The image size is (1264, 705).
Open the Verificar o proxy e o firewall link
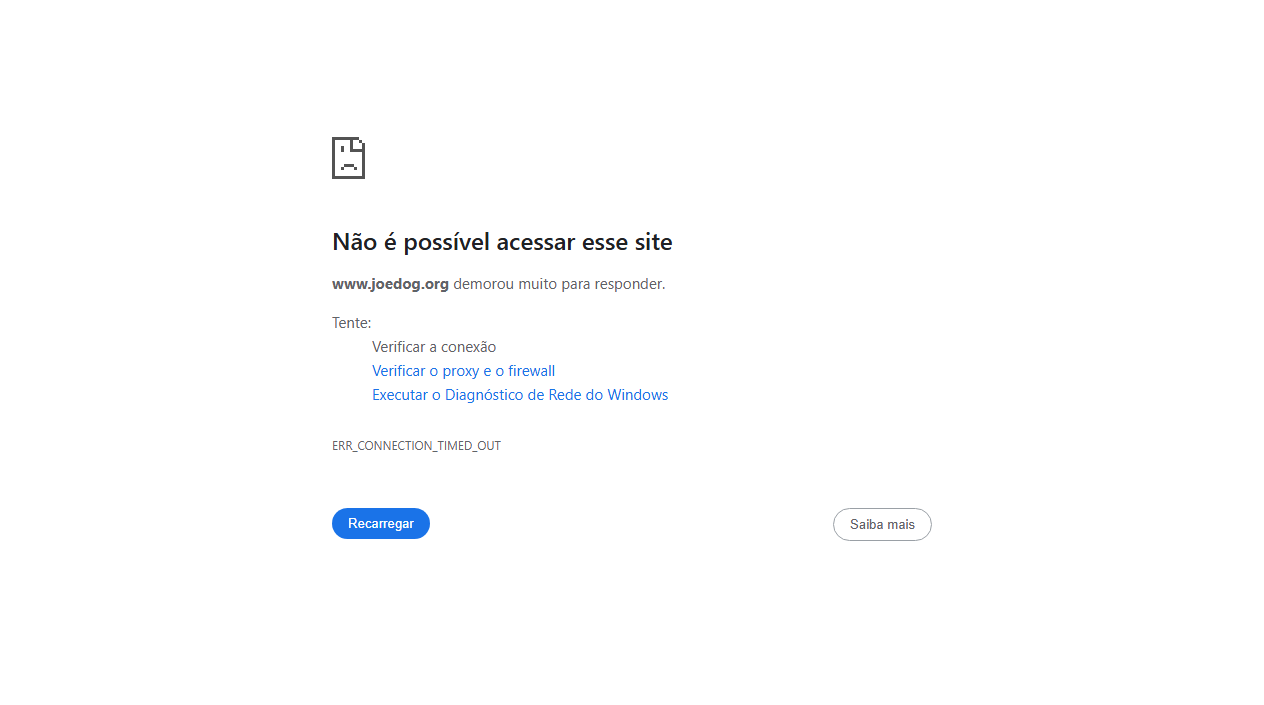point(463,371)
